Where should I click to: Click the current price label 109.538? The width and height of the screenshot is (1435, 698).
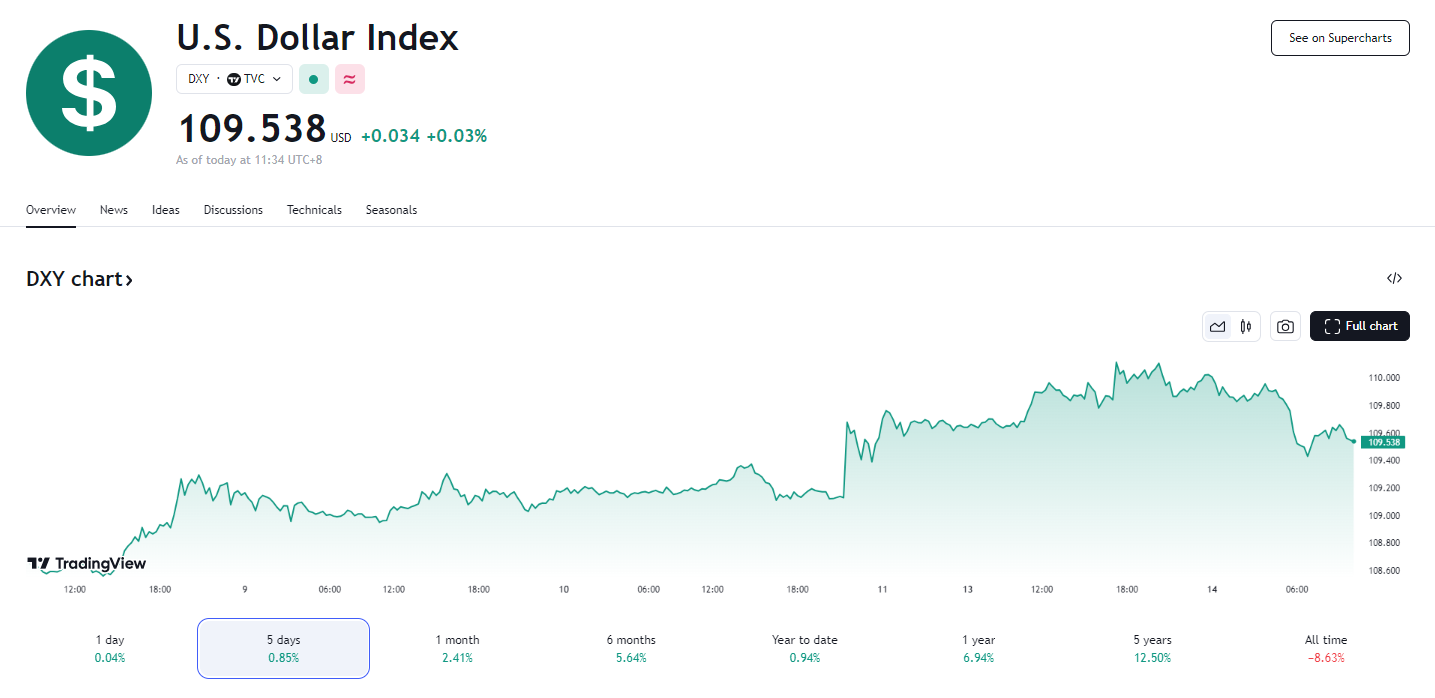[1385, 442]
